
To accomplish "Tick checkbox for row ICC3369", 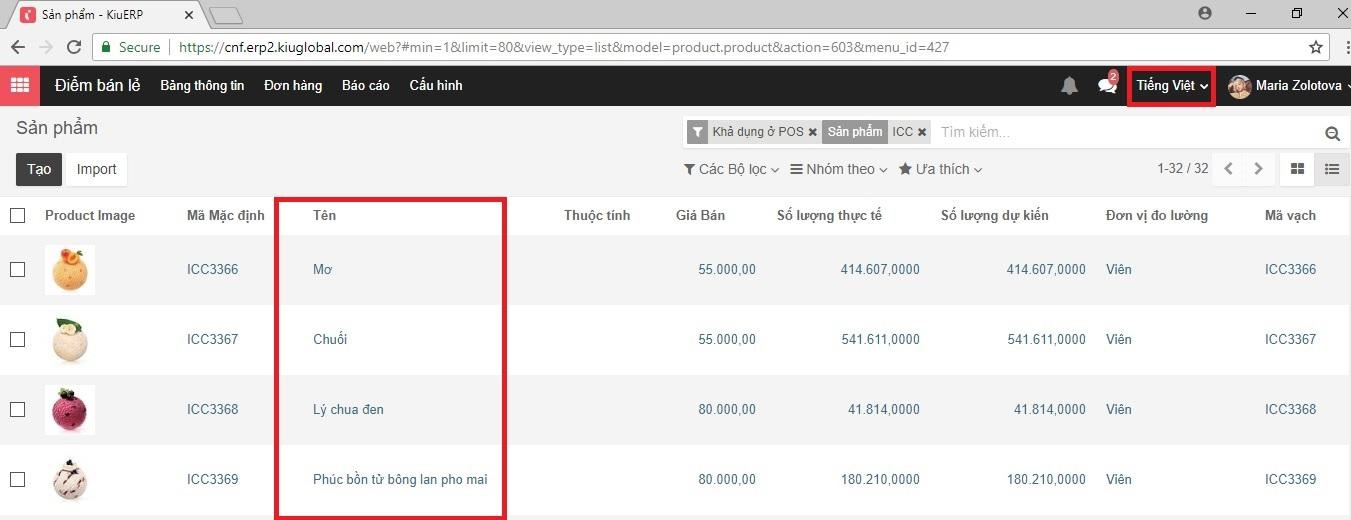I will tap(17, 479).
